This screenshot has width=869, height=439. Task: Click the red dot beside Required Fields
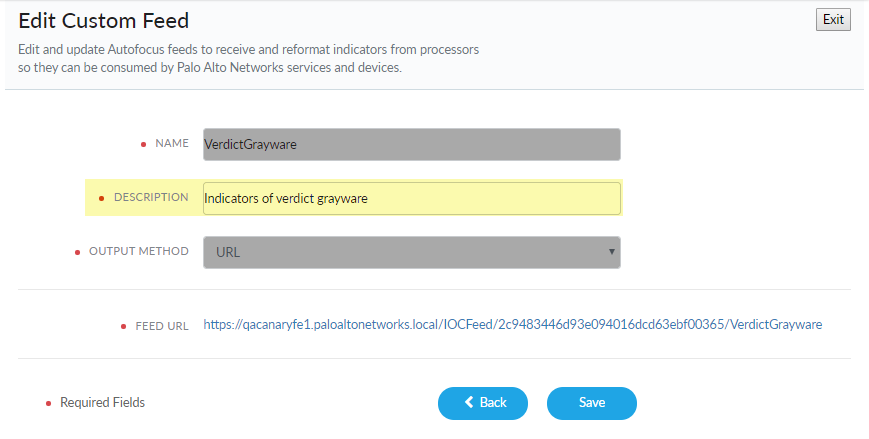click(x=49, y=403)
